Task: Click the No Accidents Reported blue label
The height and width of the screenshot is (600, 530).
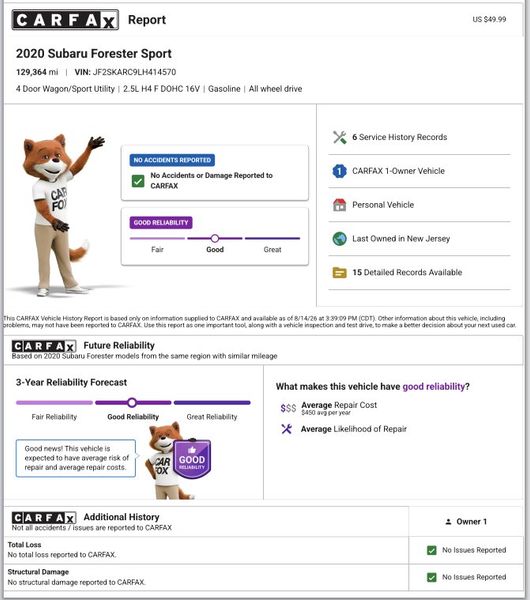Action: (172, 160)
